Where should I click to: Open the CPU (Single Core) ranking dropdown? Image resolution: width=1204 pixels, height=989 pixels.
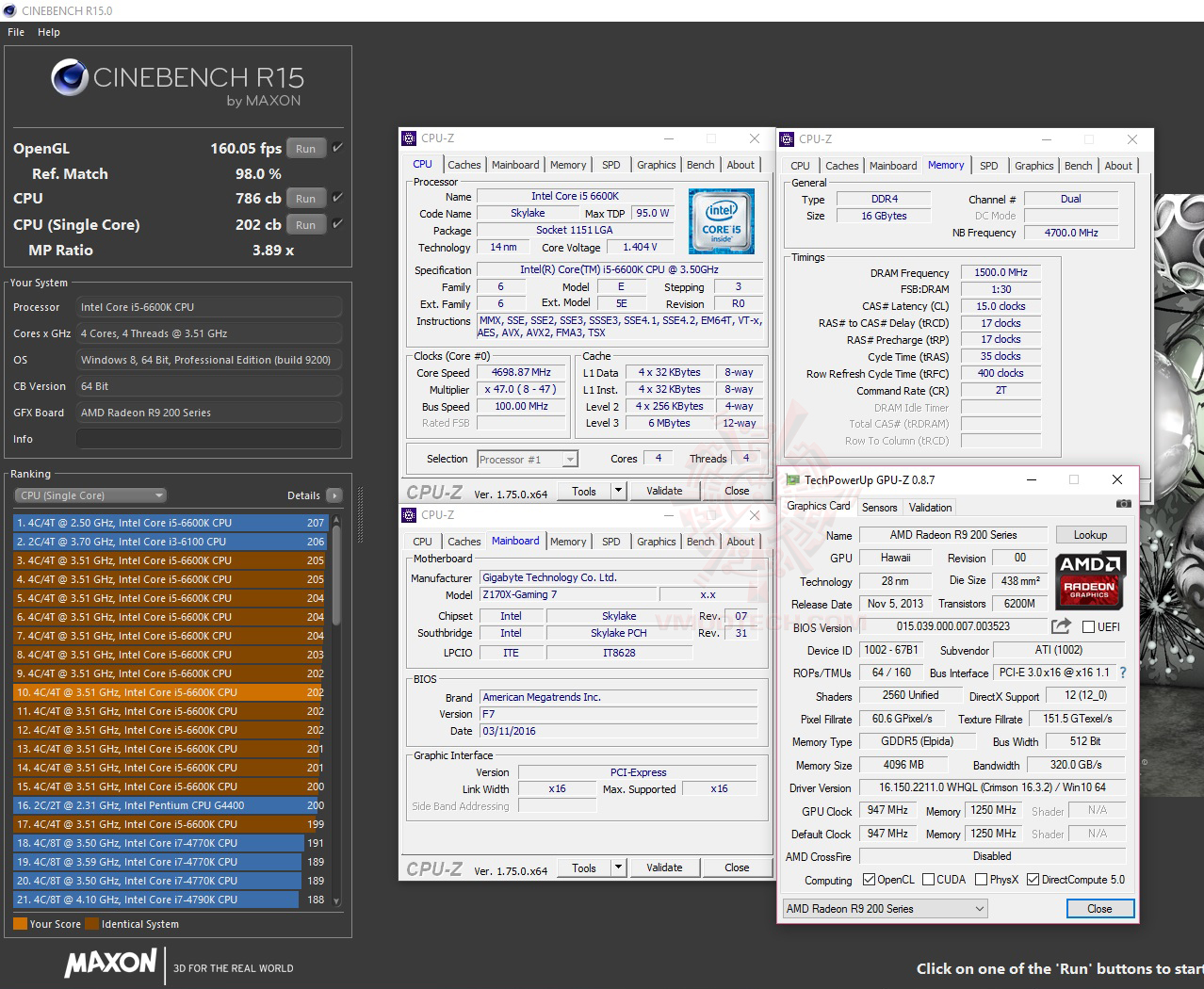tap(90, 495)
